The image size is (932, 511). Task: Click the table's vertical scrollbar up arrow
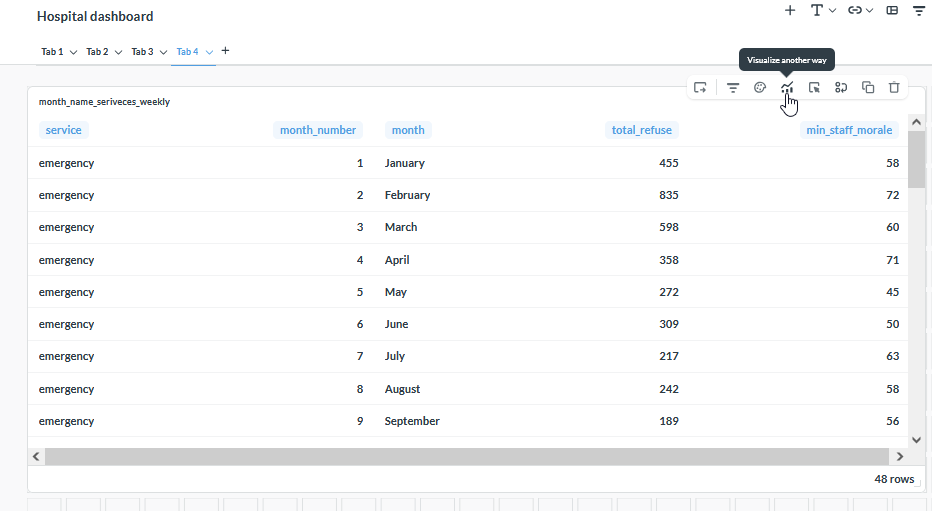[x=917, y=122]
